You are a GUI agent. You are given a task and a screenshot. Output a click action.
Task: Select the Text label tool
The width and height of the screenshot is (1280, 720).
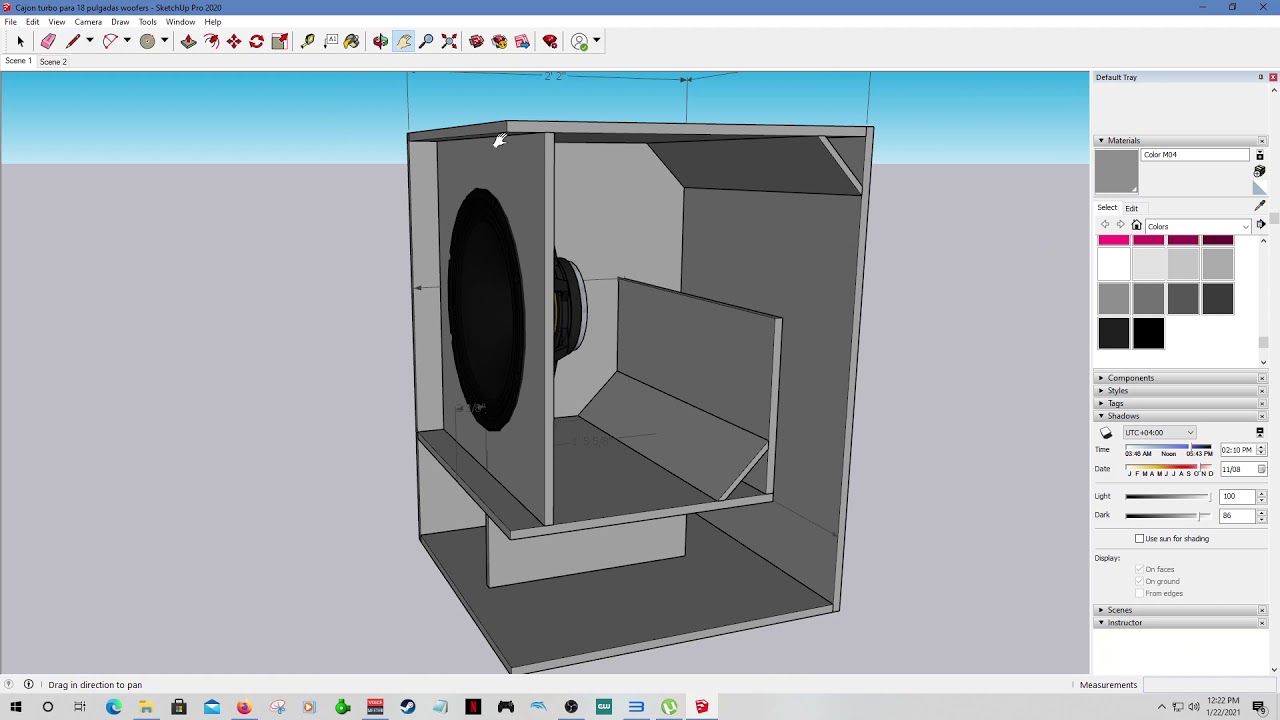(330, 41)
